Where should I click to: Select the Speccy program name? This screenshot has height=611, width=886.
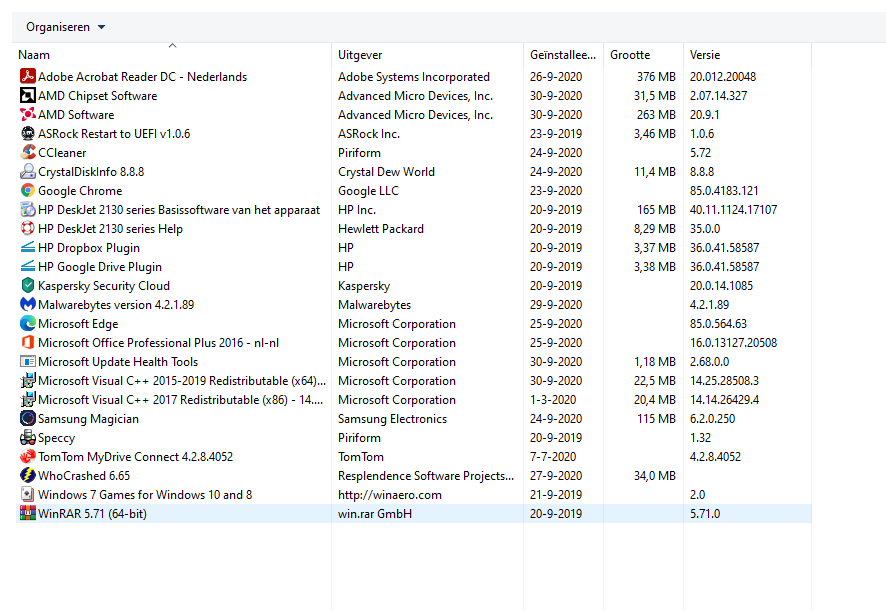click(x=56, y=438)
